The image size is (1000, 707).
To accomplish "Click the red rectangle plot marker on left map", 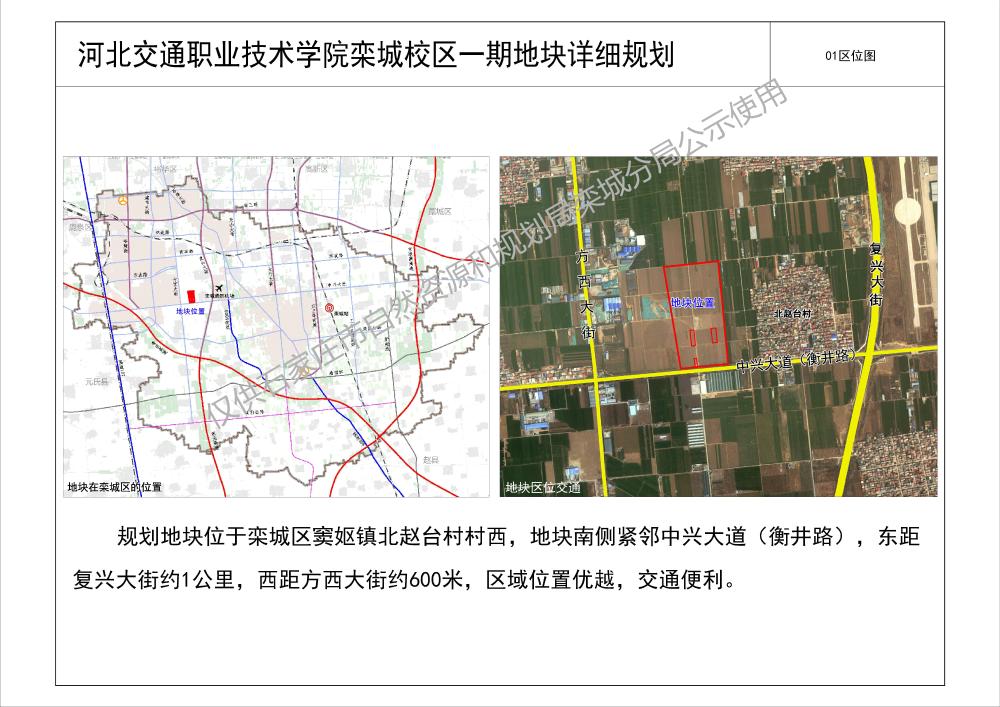I will (x=190, y=296).
